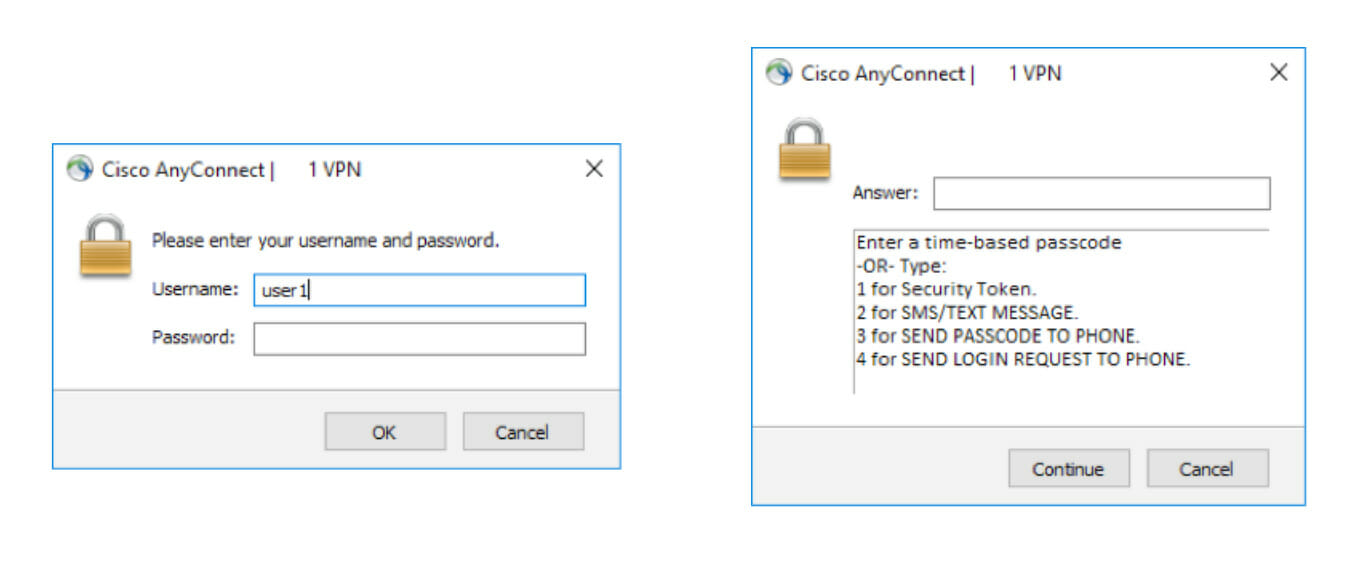Click into the Answer input field
1360x568 pixels.
coord(1102,194)
